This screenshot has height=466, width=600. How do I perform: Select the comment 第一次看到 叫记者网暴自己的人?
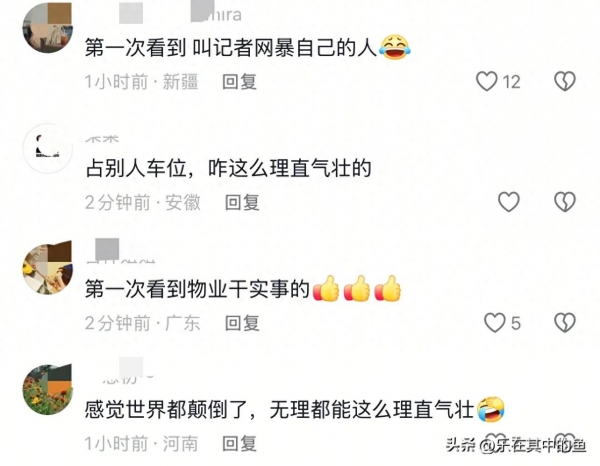[231, 48]
